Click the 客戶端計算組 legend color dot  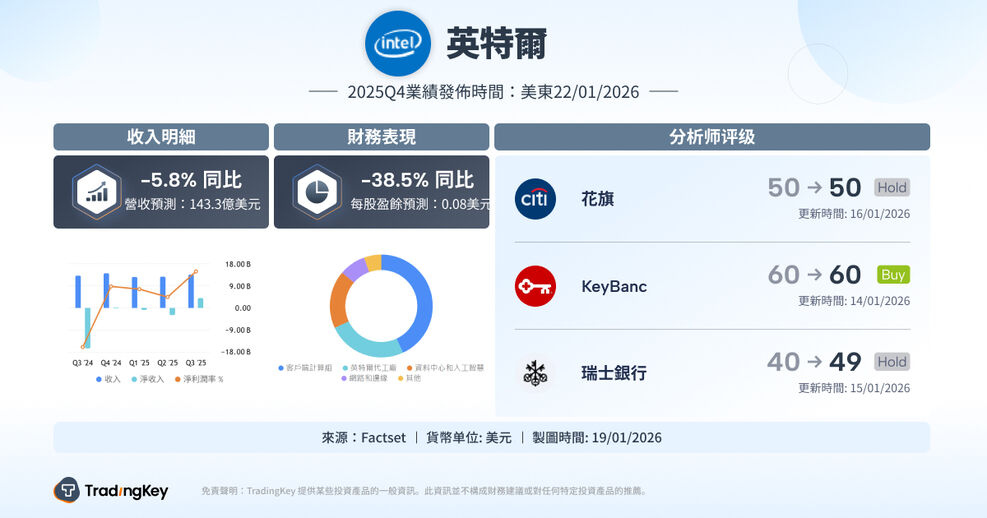coord(281,368)
